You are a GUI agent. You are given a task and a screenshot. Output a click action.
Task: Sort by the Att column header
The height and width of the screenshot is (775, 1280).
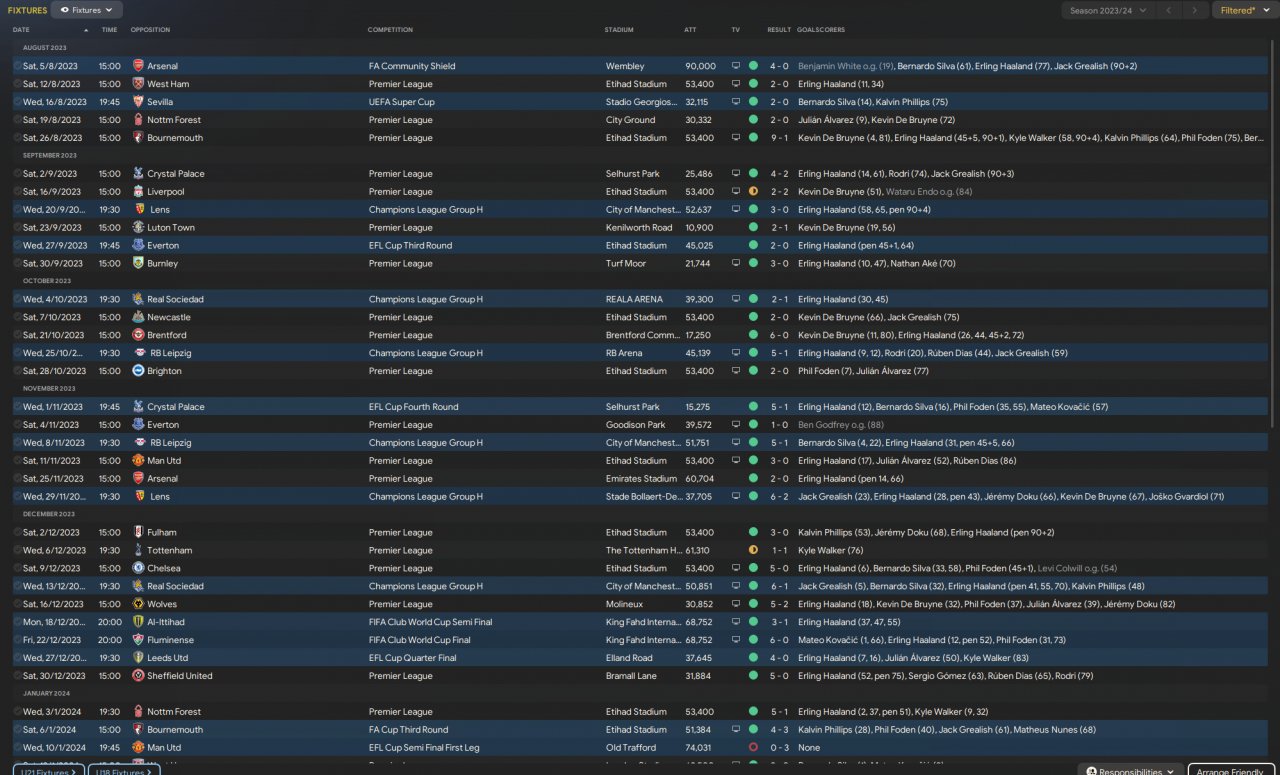coord(690,30)
